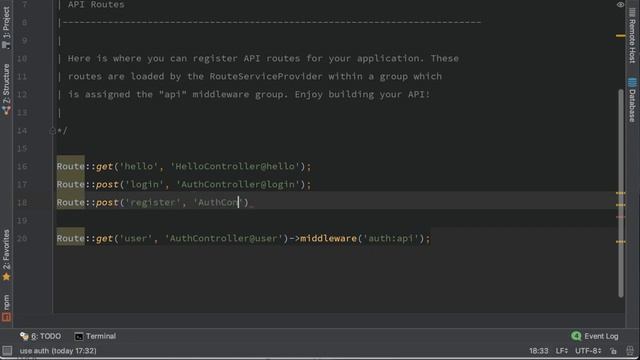Screen dimensions: 640x360
Task: Click 'AuthController@login' string on line 17
Action: click(238, 184)
